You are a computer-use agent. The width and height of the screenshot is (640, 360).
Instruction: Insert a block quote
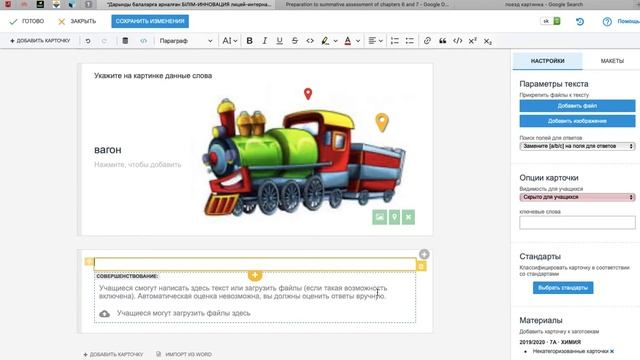(442, 41)
